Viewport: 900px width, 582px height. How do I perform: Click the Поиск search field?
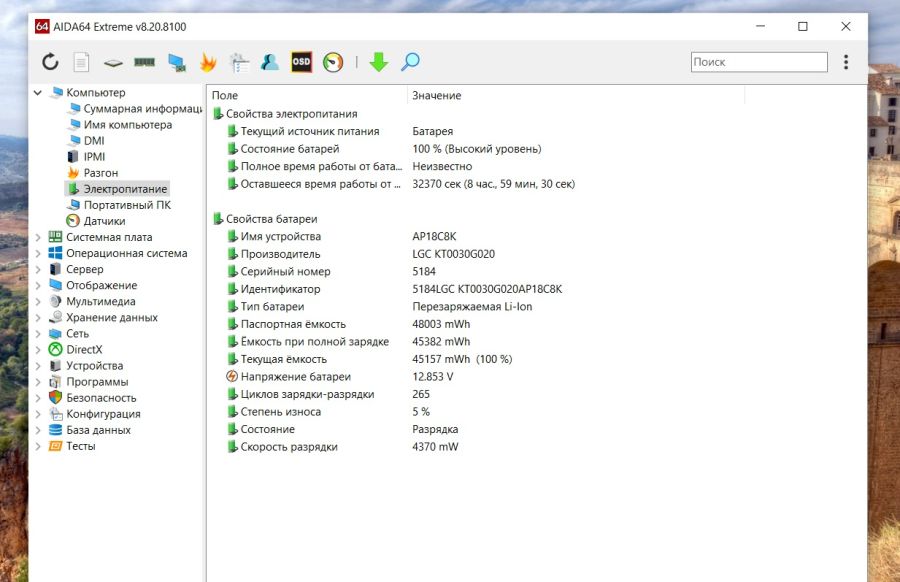759,62
